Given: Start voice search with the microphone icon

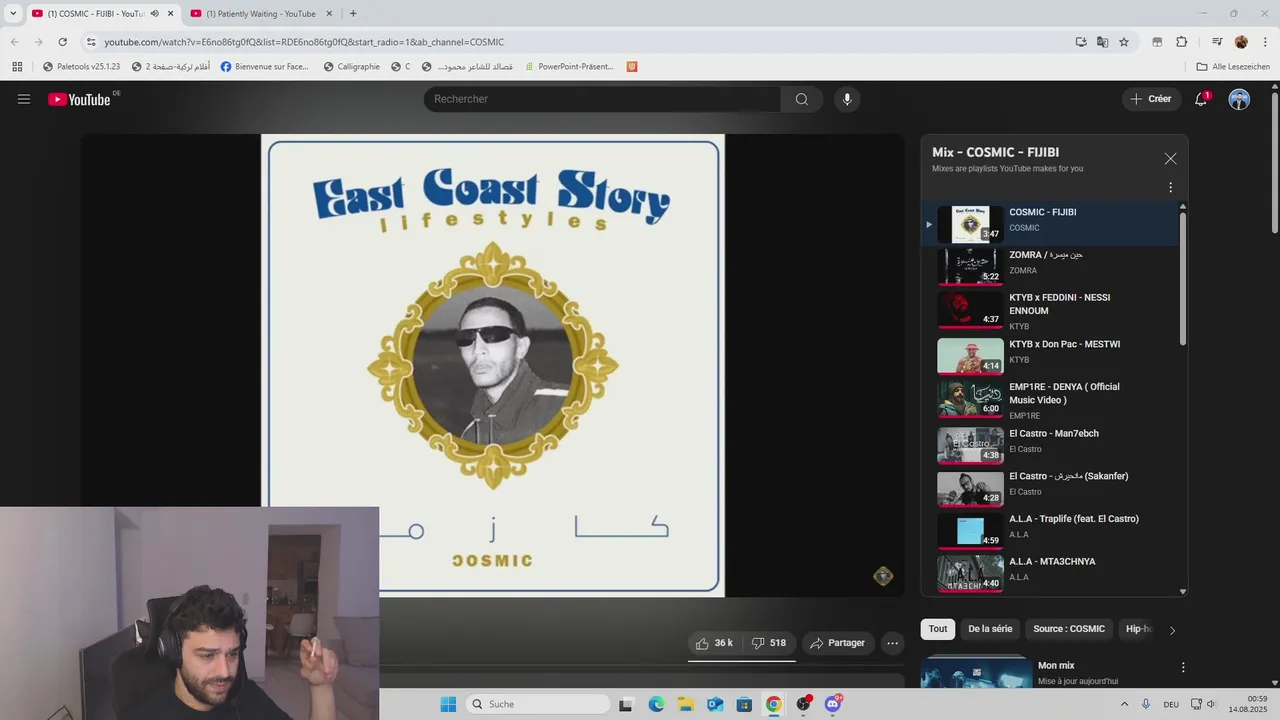Looking at the screenshot, I should pos(847,99).
